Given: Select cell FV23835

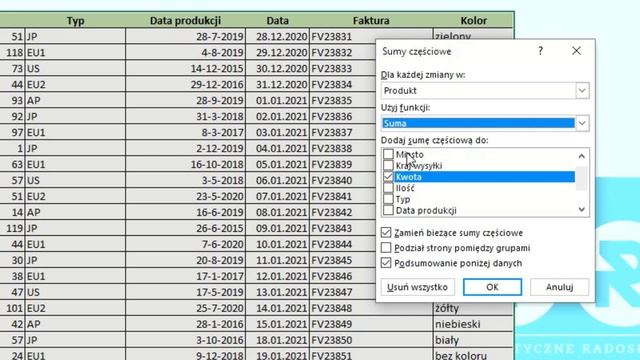Looking at the screenshot, I should coord(343,100).
